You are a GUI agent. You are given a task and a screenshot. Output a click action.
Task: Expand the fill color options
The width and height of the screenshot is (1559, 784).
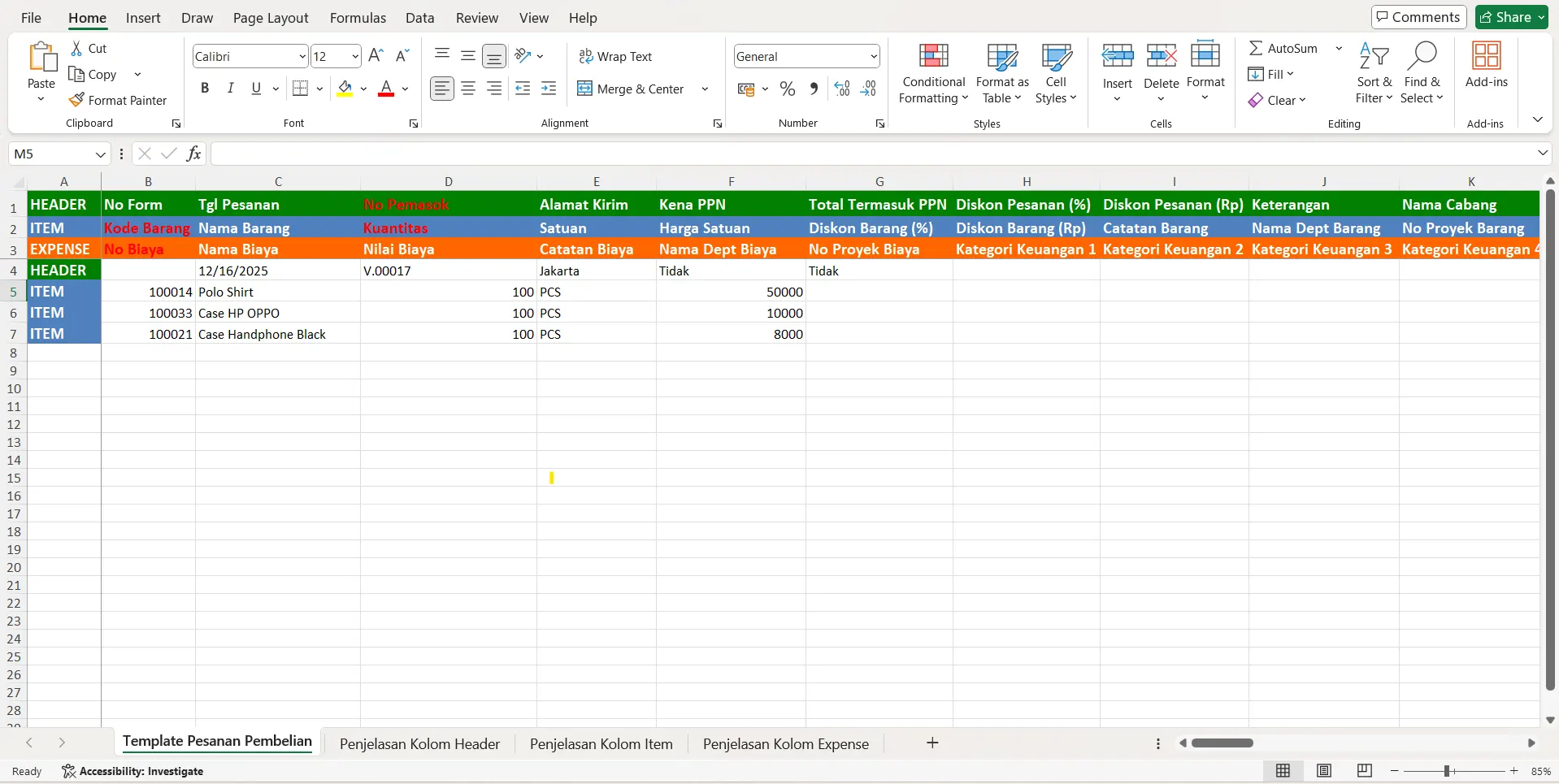363,89
